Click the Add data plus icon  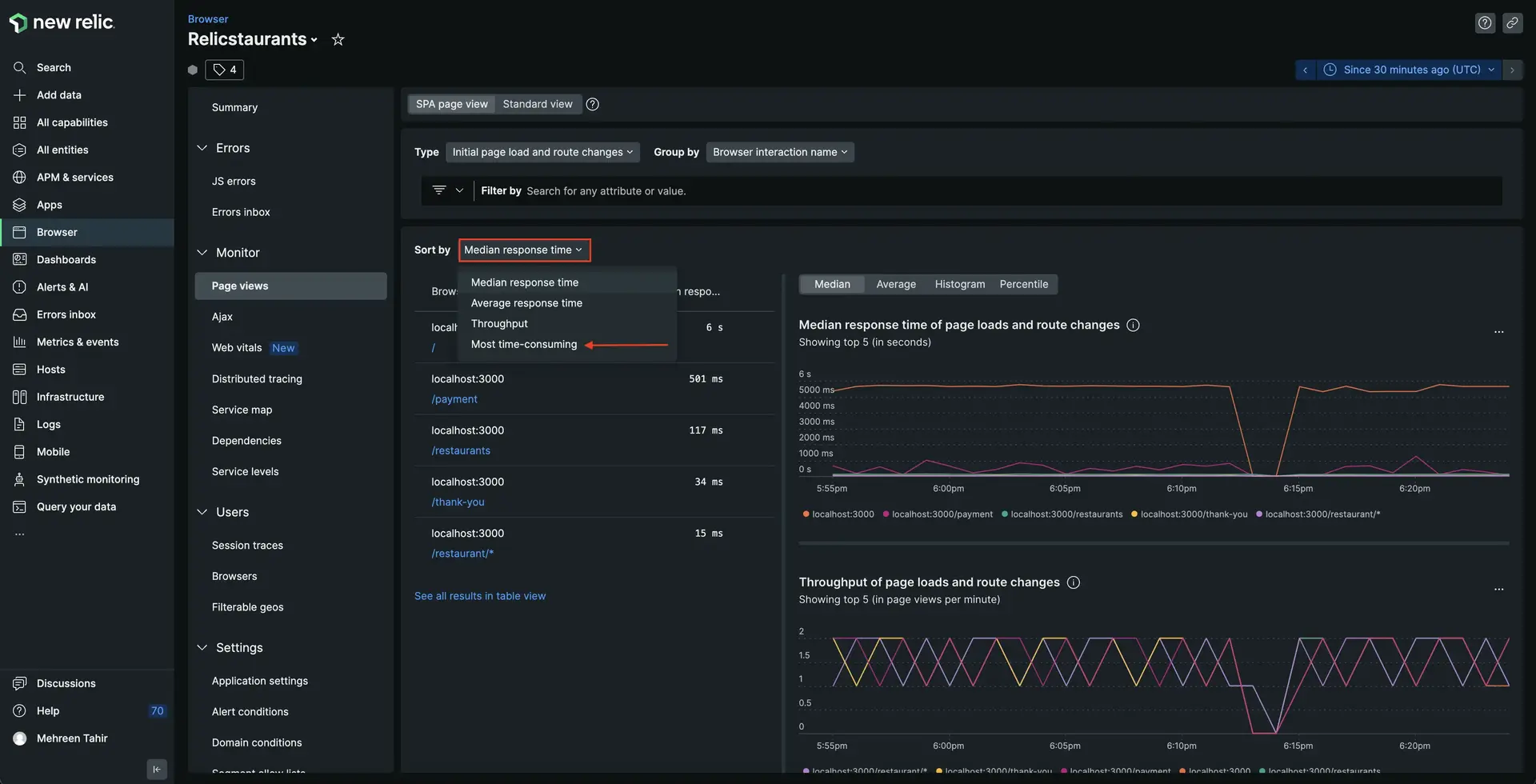(20, 94)
